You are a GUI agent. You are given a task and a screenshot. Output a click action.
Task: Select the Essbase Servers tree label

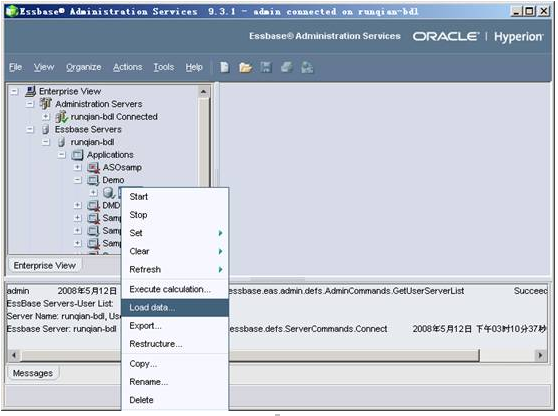click(88, 129)
